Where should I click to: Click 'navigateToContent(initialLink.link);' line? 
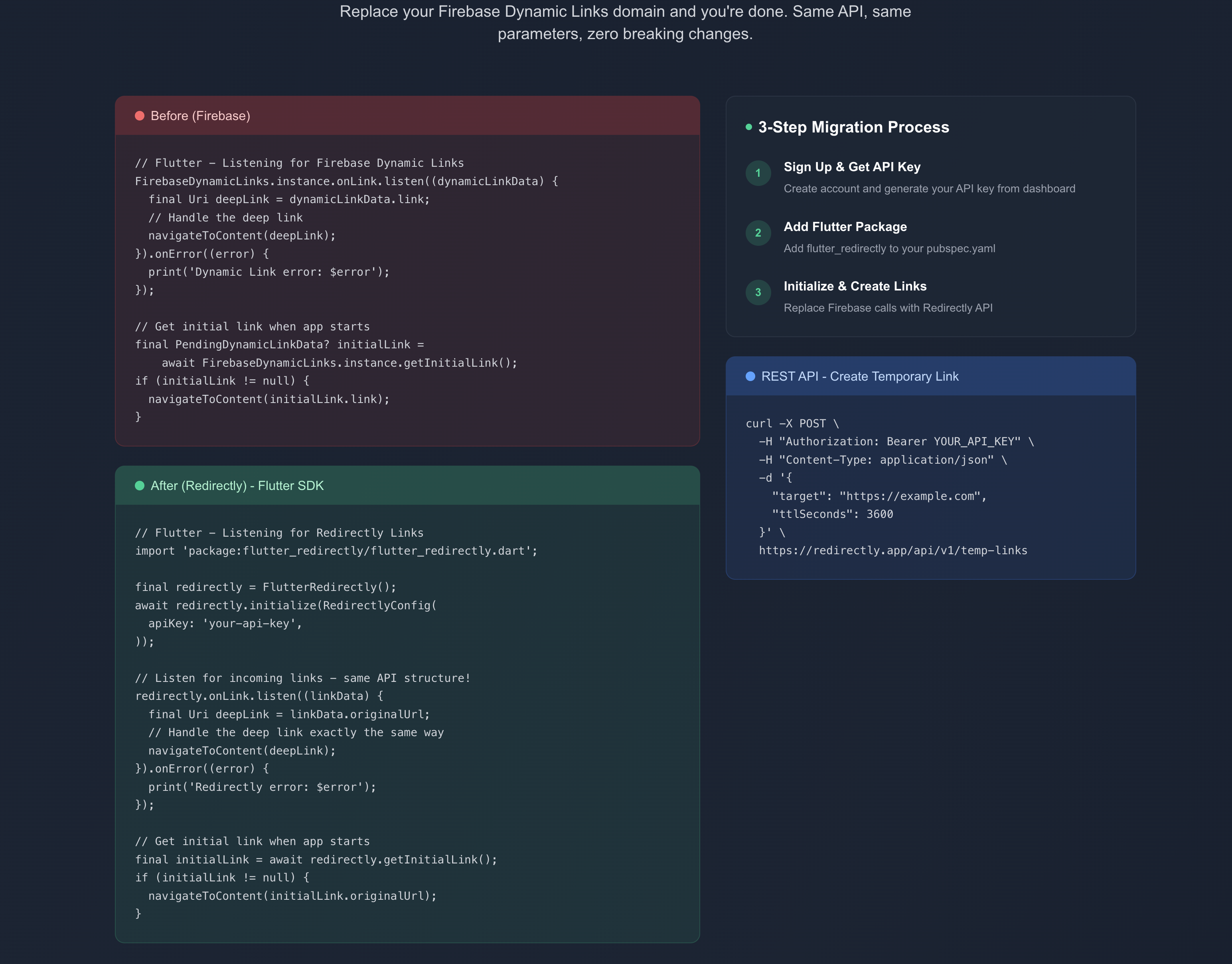click(x=269, y=399)
